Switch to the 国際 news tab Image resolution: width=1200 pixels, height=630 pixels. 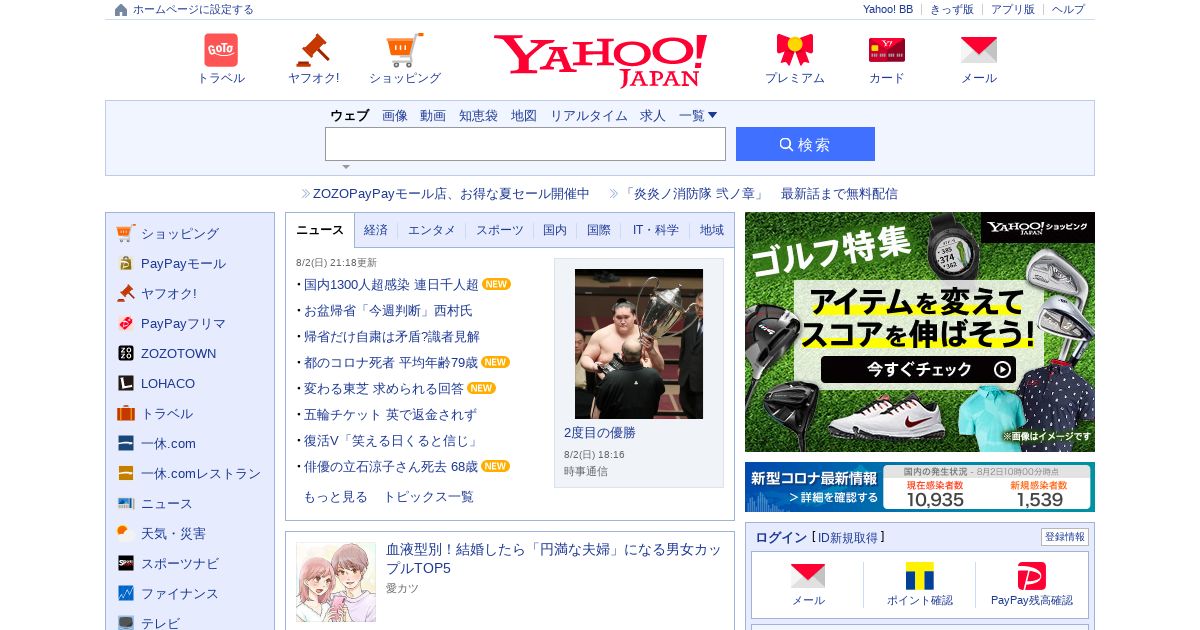599,230
